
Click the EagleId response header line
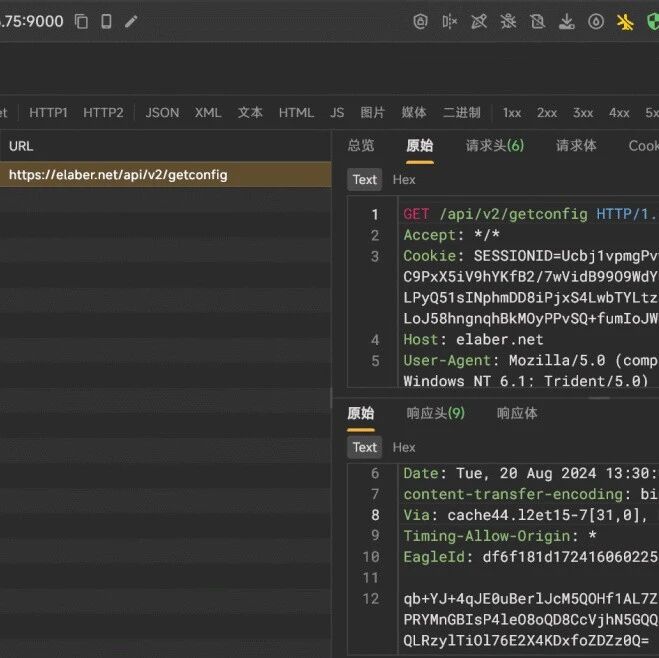point(531,557)
